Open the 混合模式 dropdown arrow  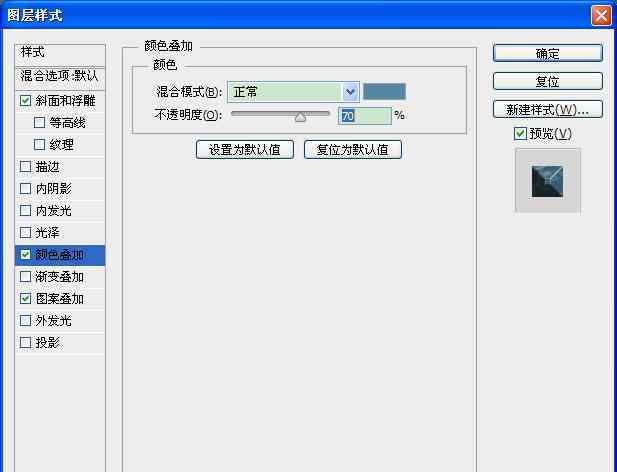point(350,92)
